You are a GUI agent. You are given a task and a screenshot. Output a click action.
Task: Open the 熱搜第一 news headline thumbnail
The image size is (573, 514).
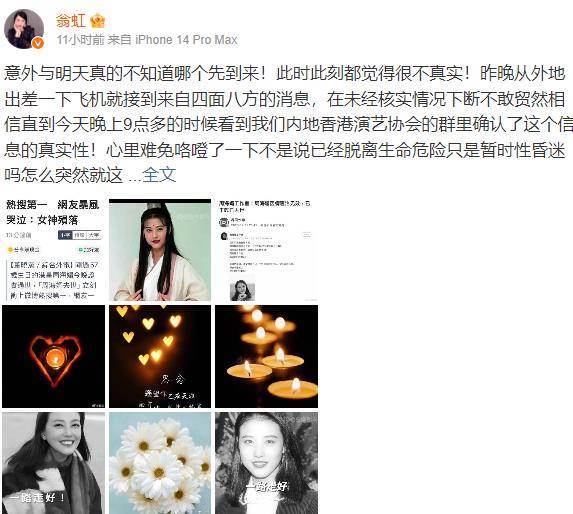tap(53, 250)
